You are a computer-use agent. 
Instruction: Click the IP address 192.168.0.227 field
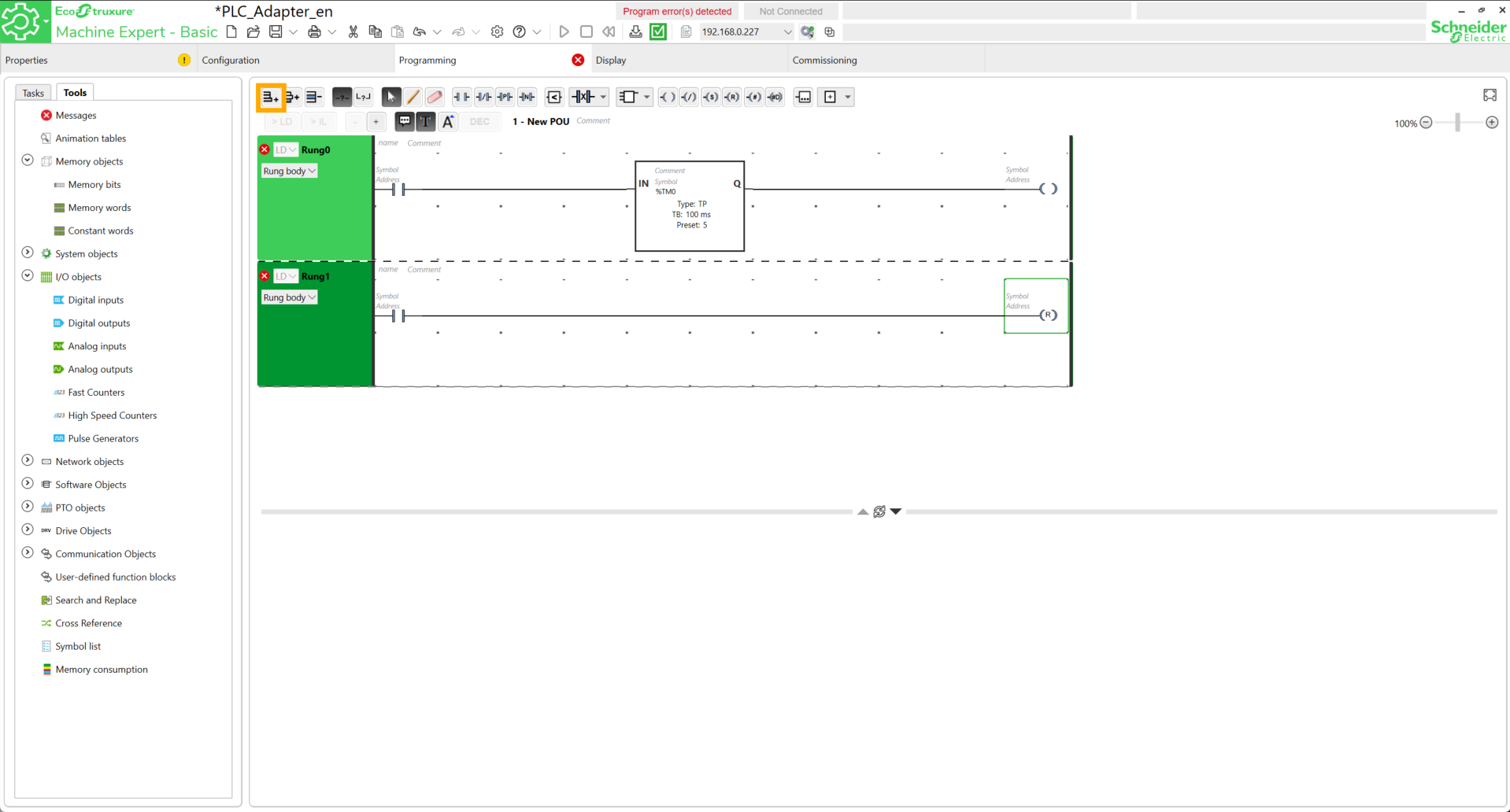pos(738,32)
